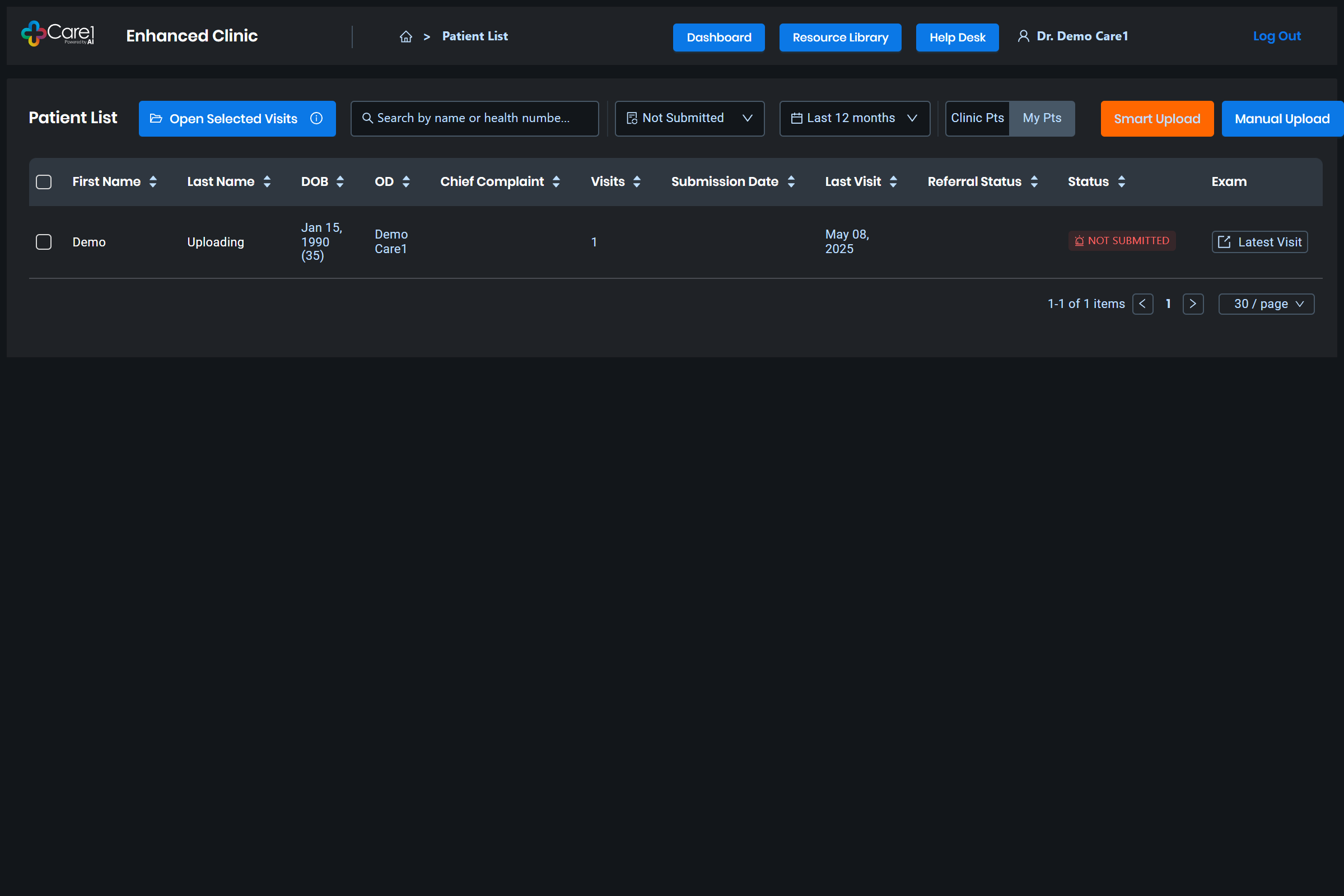Start a Smart Upload

coord(1156,118)
